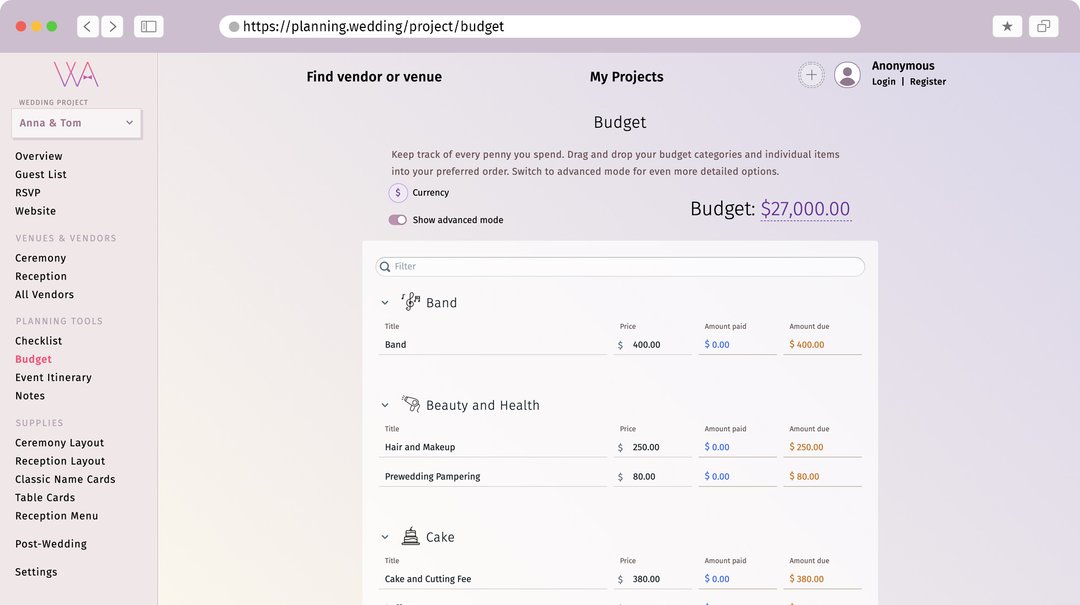The height and width of the screenshot is (605, 1080).
Task: Click the dashed plus icon in the header
Action: coord(811,74)
